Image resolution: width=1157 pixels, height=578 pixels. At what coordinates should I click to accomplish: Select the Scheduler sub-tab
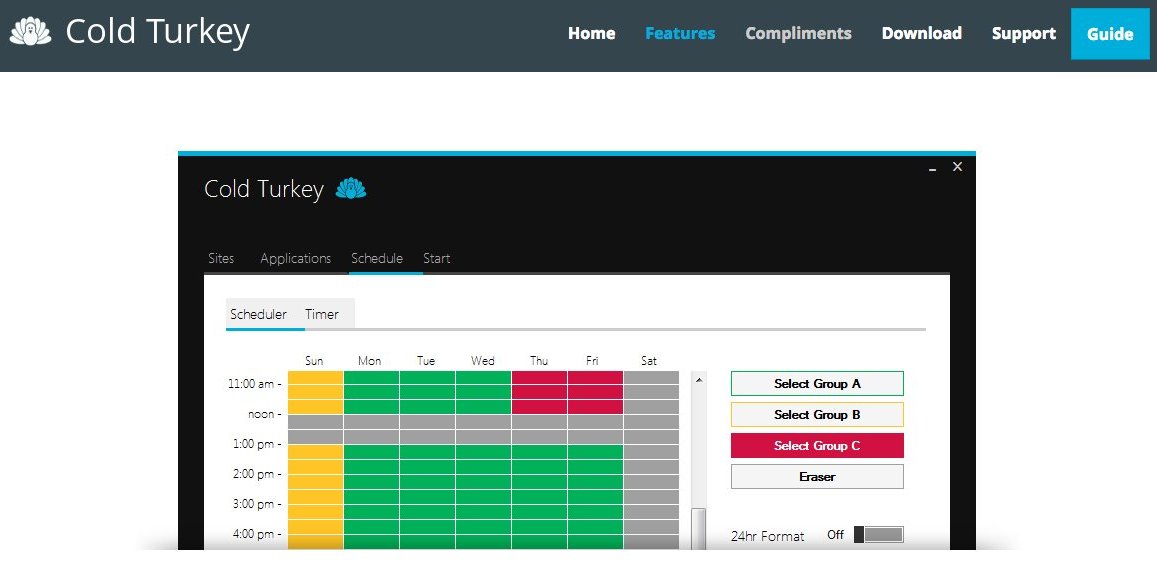pos(258,314)
